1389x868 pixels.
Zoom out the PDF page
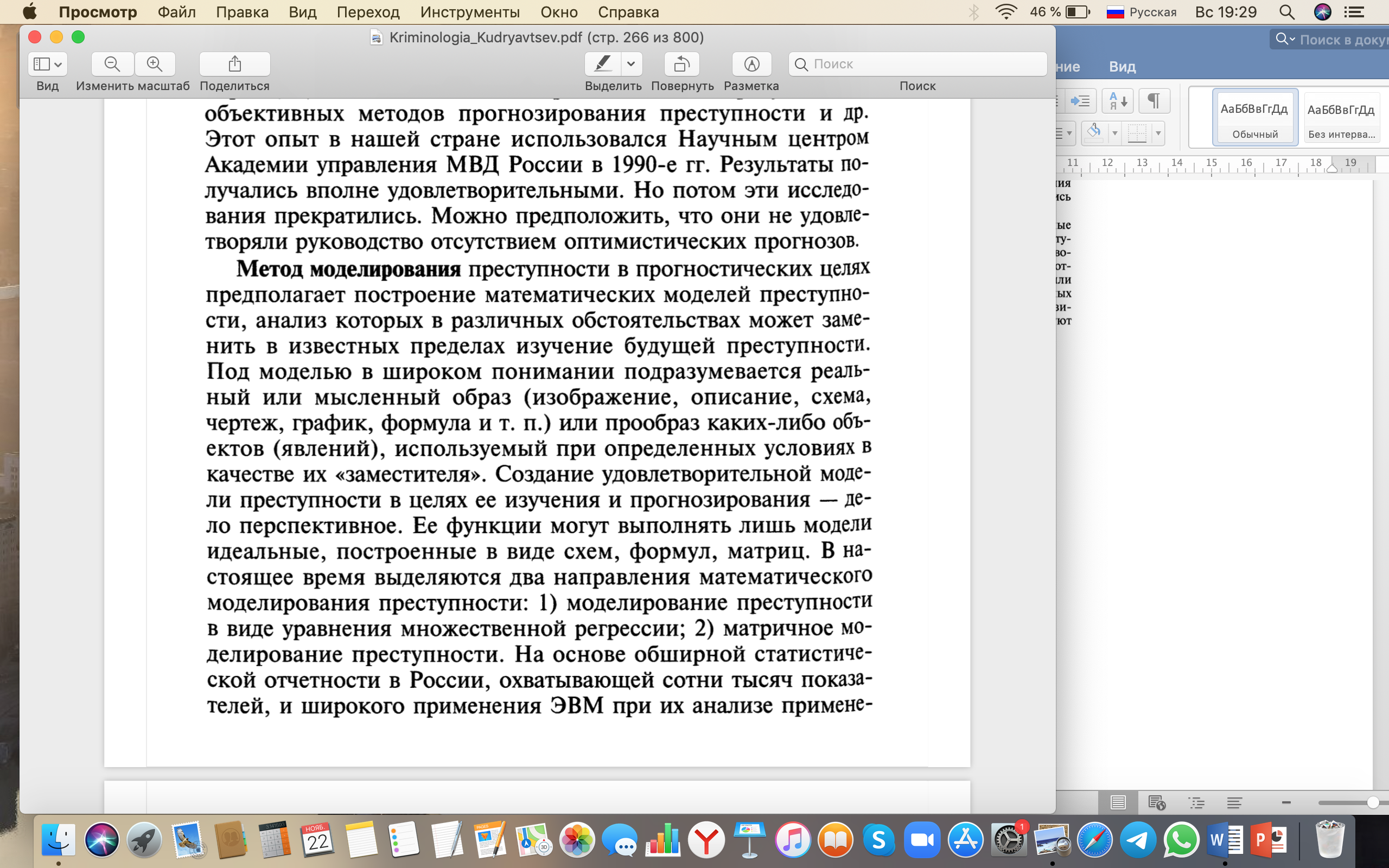(112, 63)
